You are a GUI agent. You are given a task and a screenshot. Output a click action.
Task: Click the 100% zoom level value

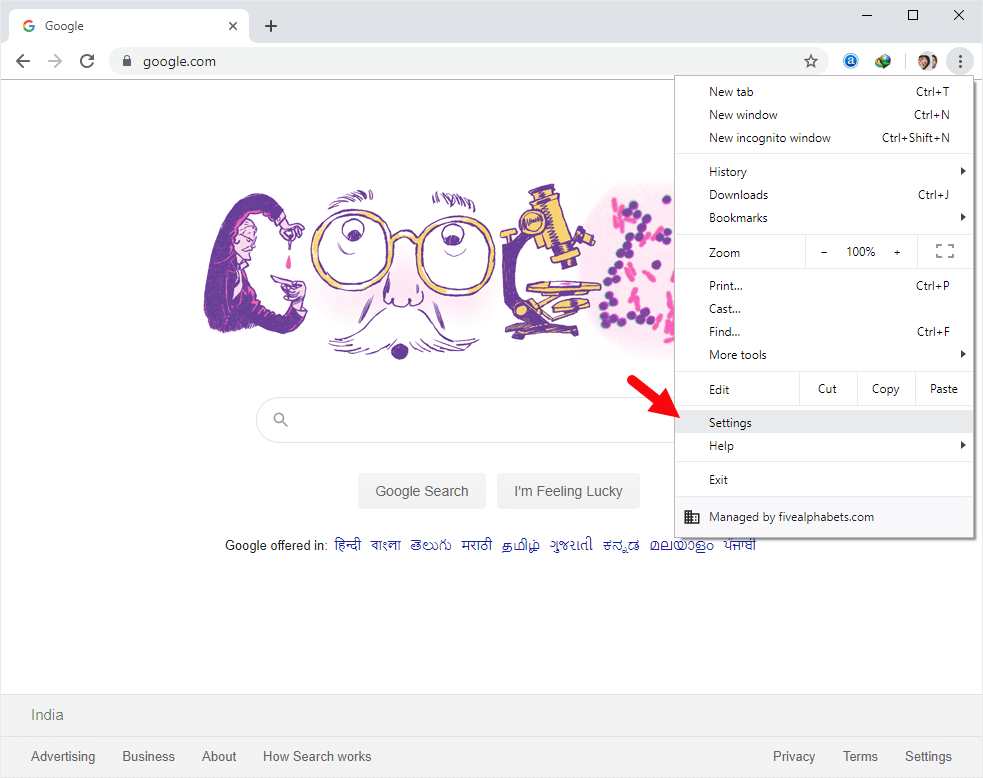(x=861, y=251)
